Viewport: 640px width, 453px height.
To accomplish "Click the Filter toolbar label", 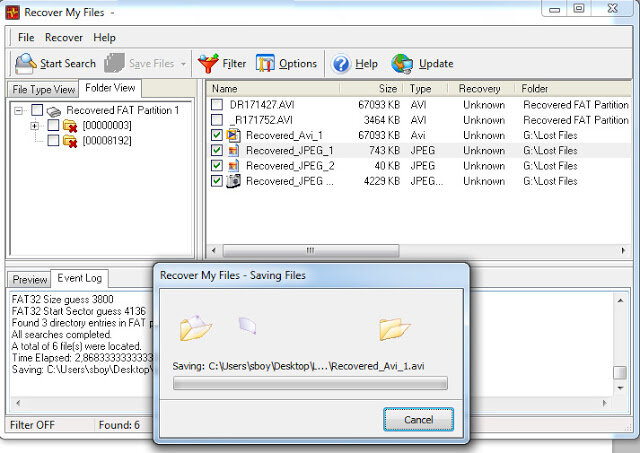I will point(234,64).
